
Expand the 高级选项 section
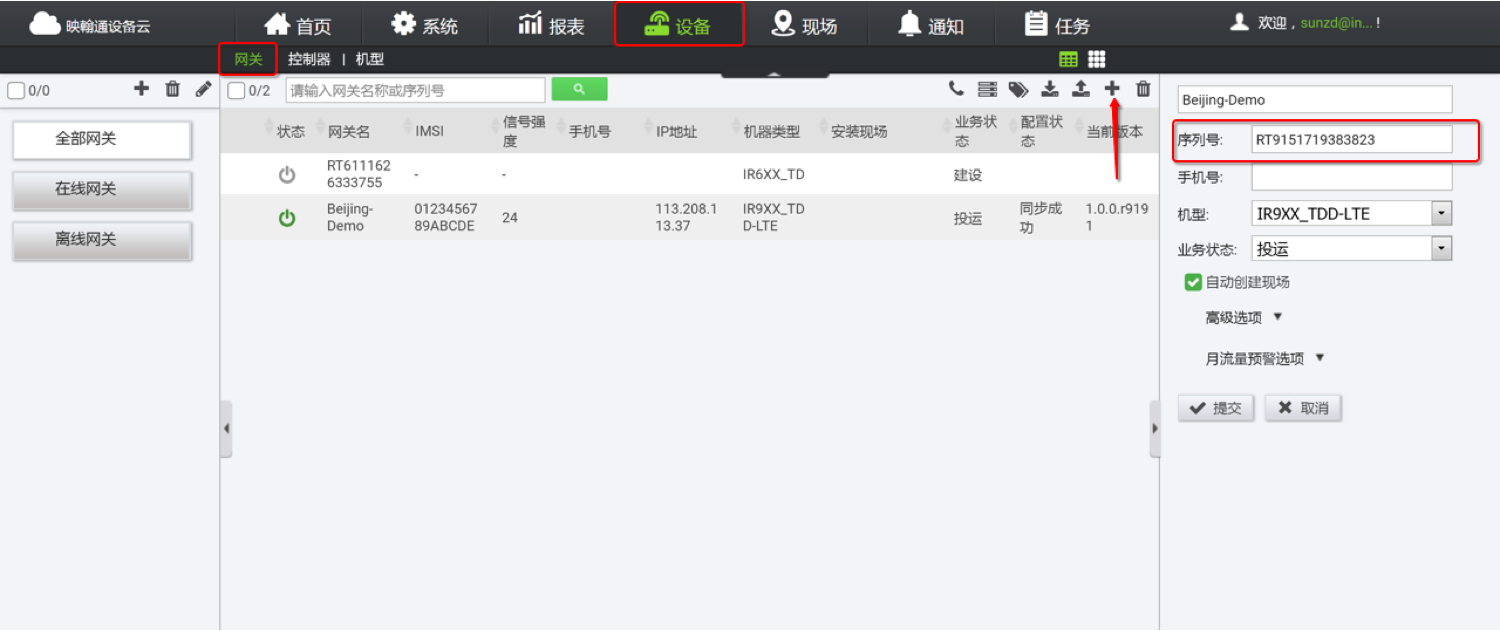click(x=1244, y=317)
